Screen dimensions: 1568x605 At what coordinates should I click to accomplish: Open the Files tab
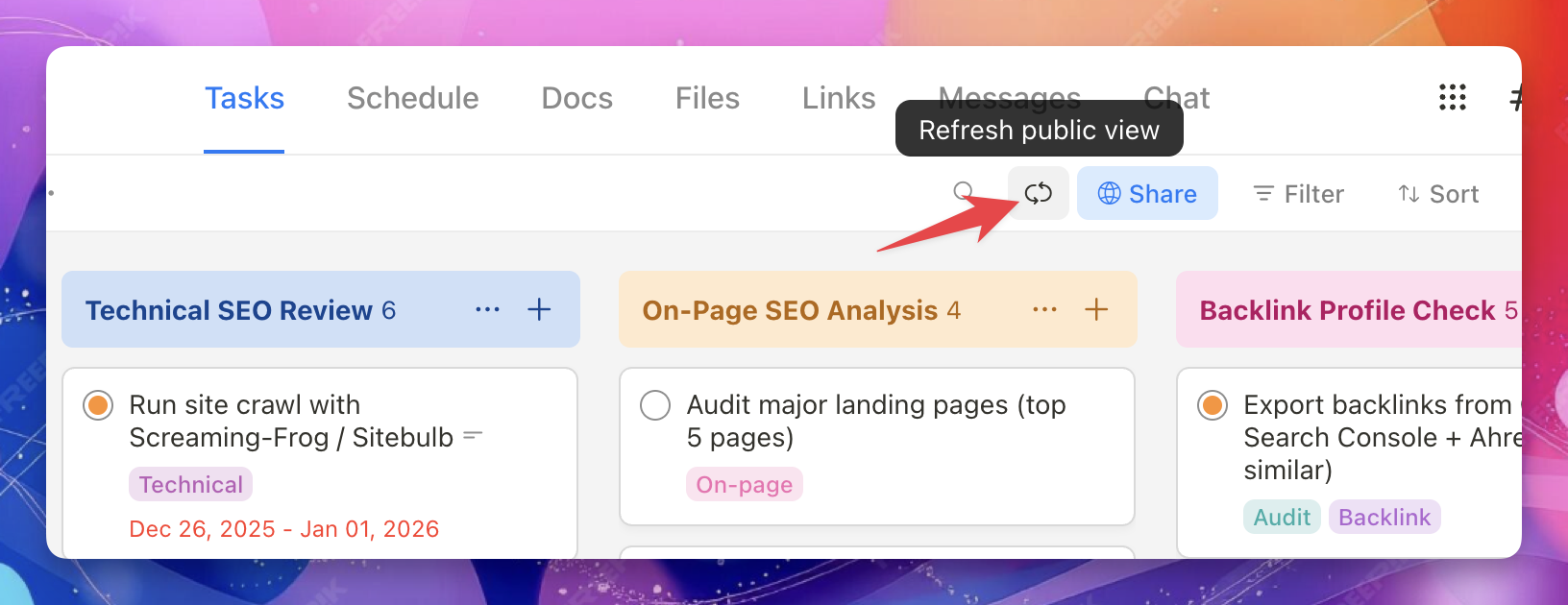pyautogui.click(x=707, y=98)
